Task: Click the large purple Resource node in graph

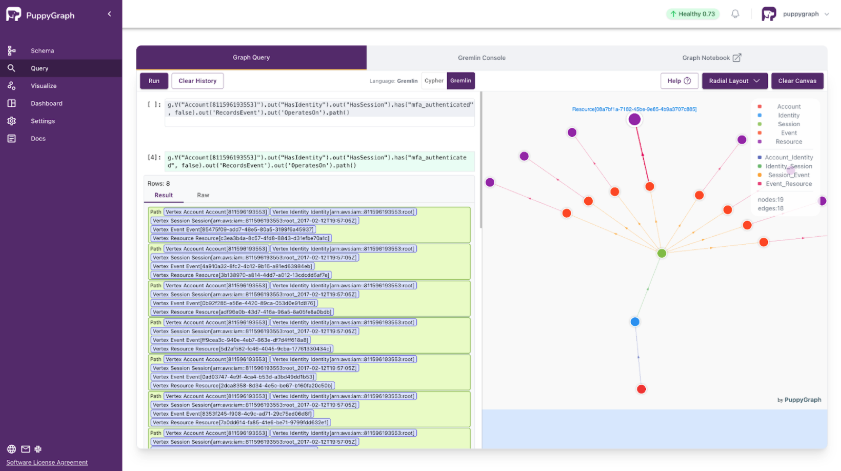Action: tap(634, 120)
